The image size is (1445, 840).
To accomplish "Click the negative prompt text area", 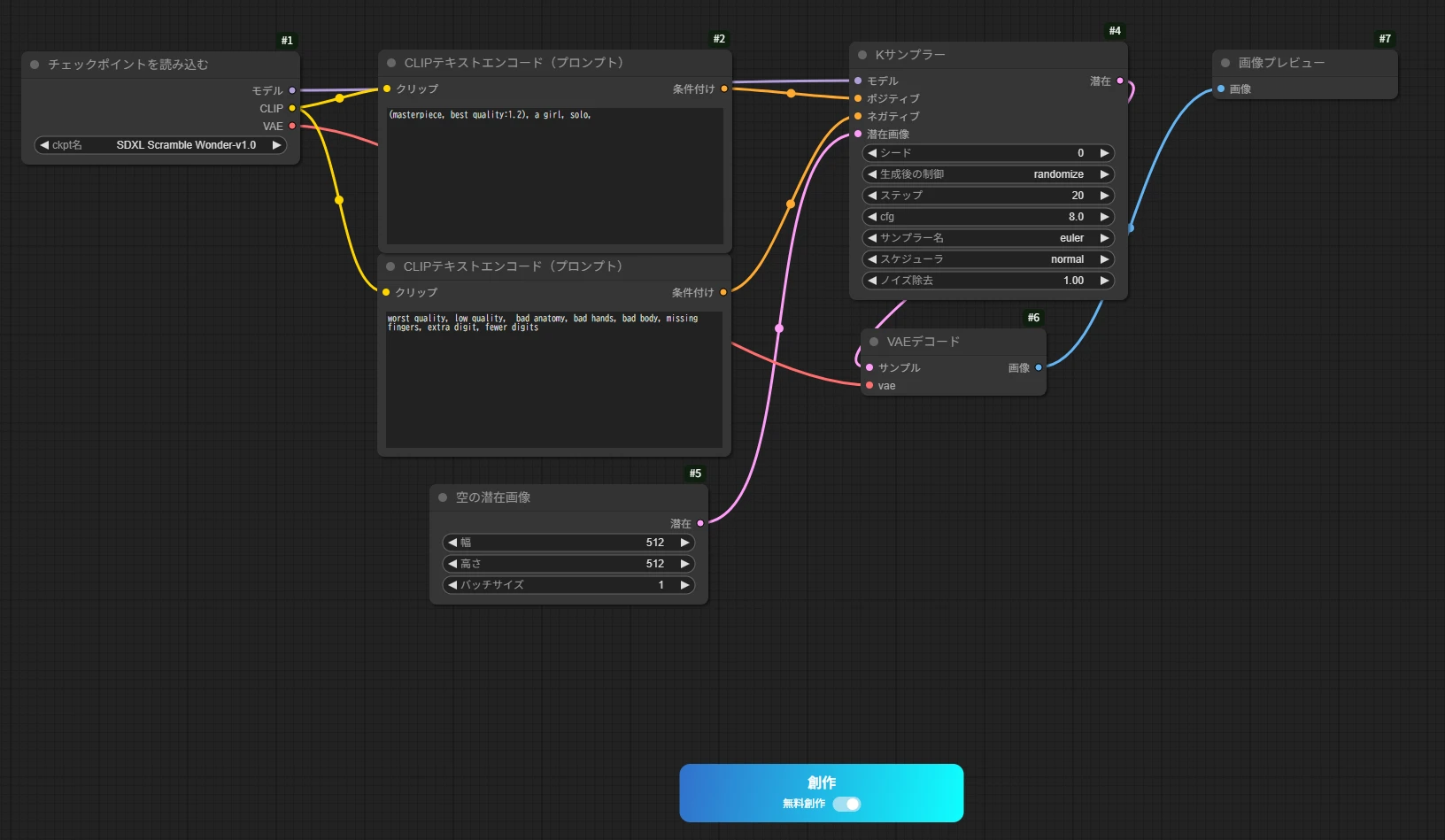I will click(553, 381).
